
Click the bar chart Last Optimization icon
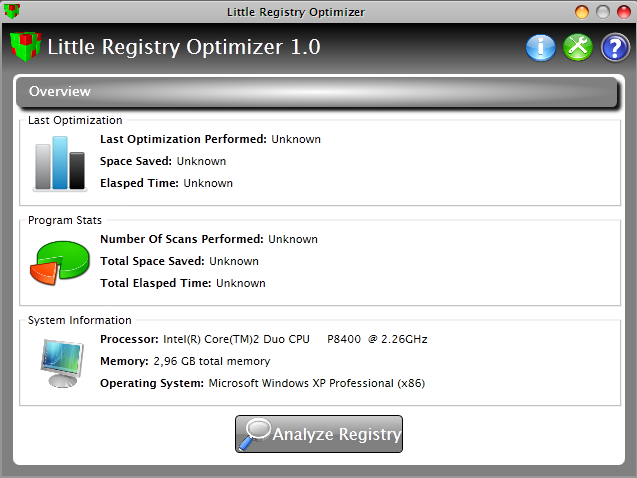tap(60, 163)
